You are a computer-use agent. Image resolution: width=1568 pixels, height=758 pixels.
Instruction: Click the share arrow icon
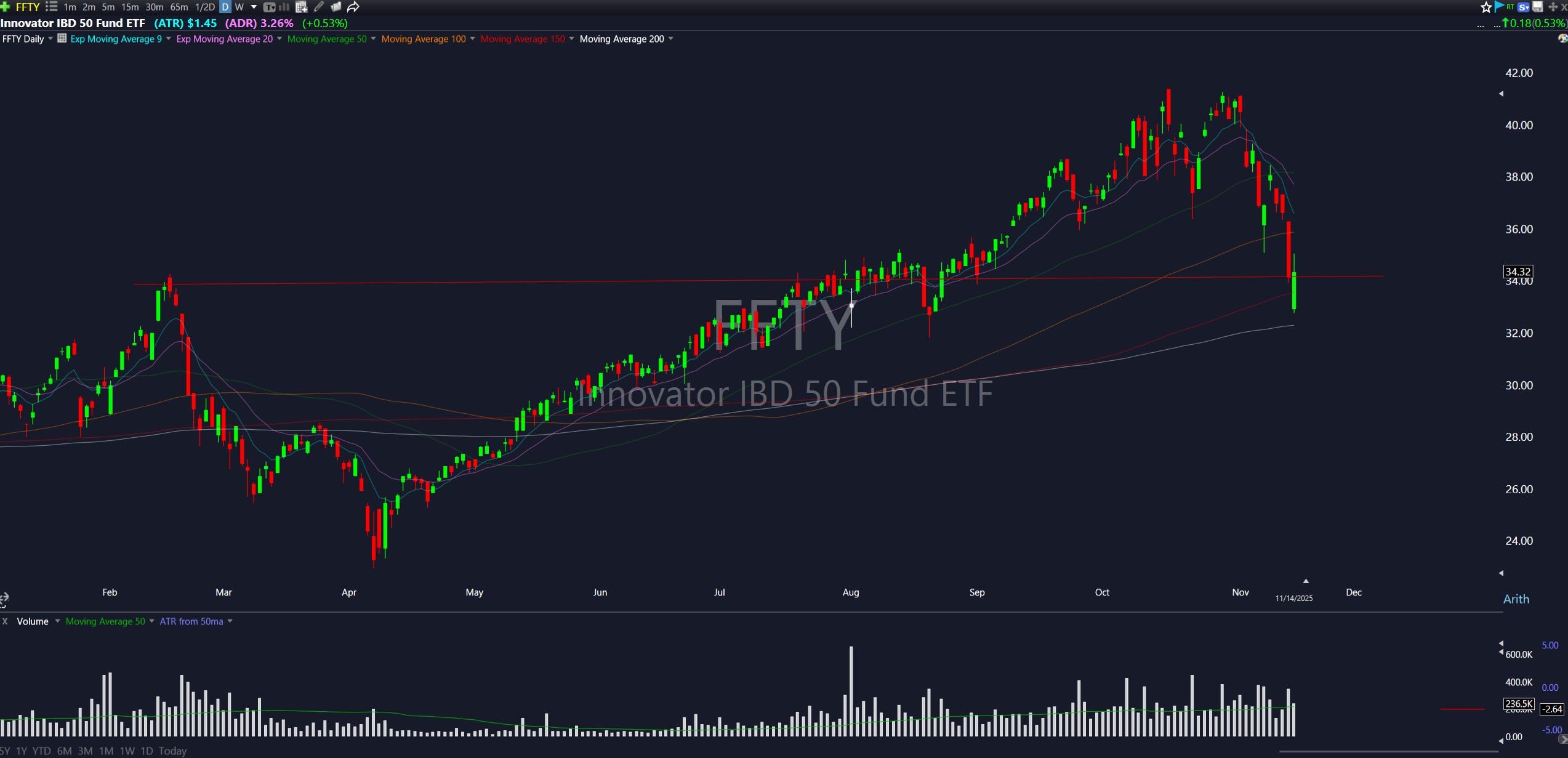tap(353, 7)
